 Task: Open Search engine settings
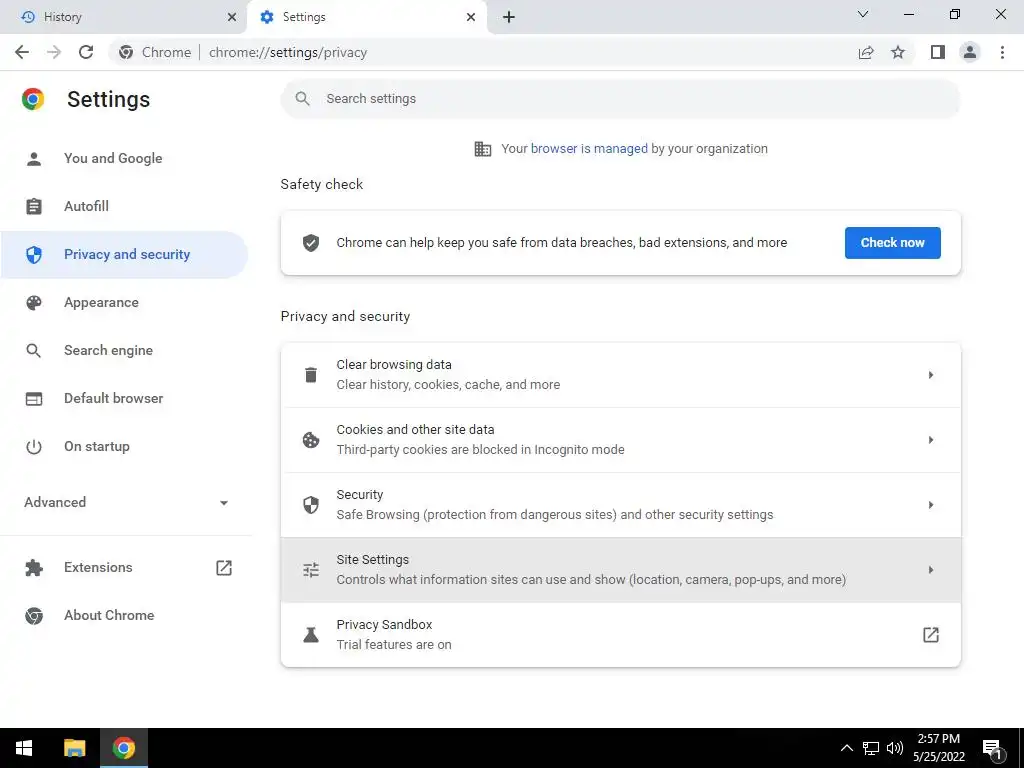tap(124, 350)
